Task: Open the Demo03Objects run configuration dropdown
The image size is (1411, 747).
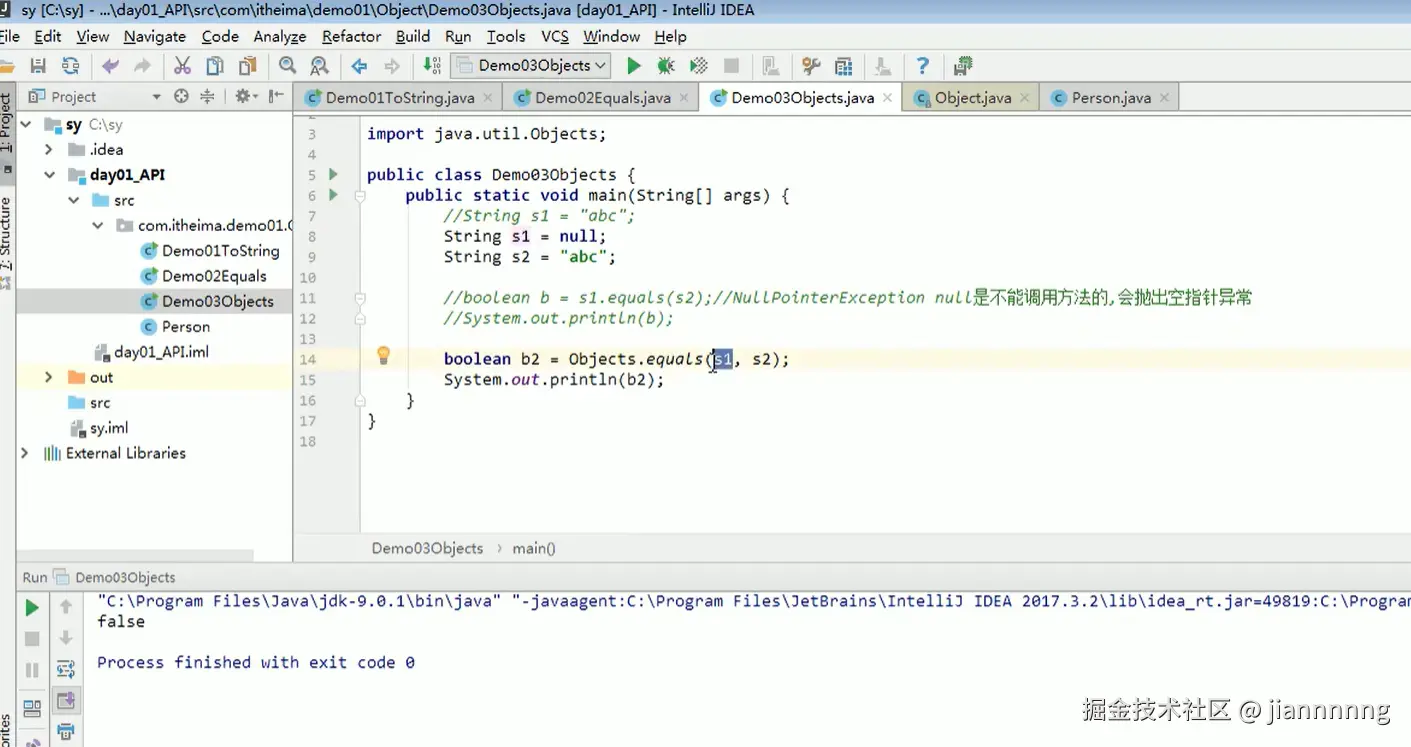Action: (531, 66)
